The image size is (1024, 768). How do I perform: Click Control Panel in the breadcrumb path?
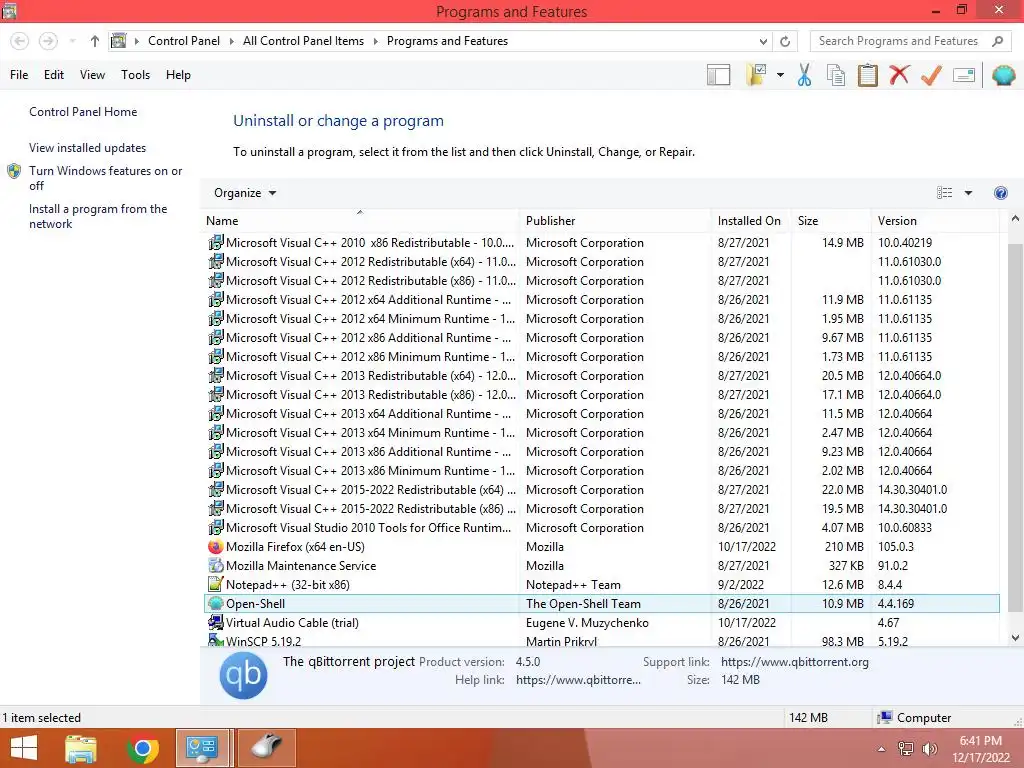[184, 41]
